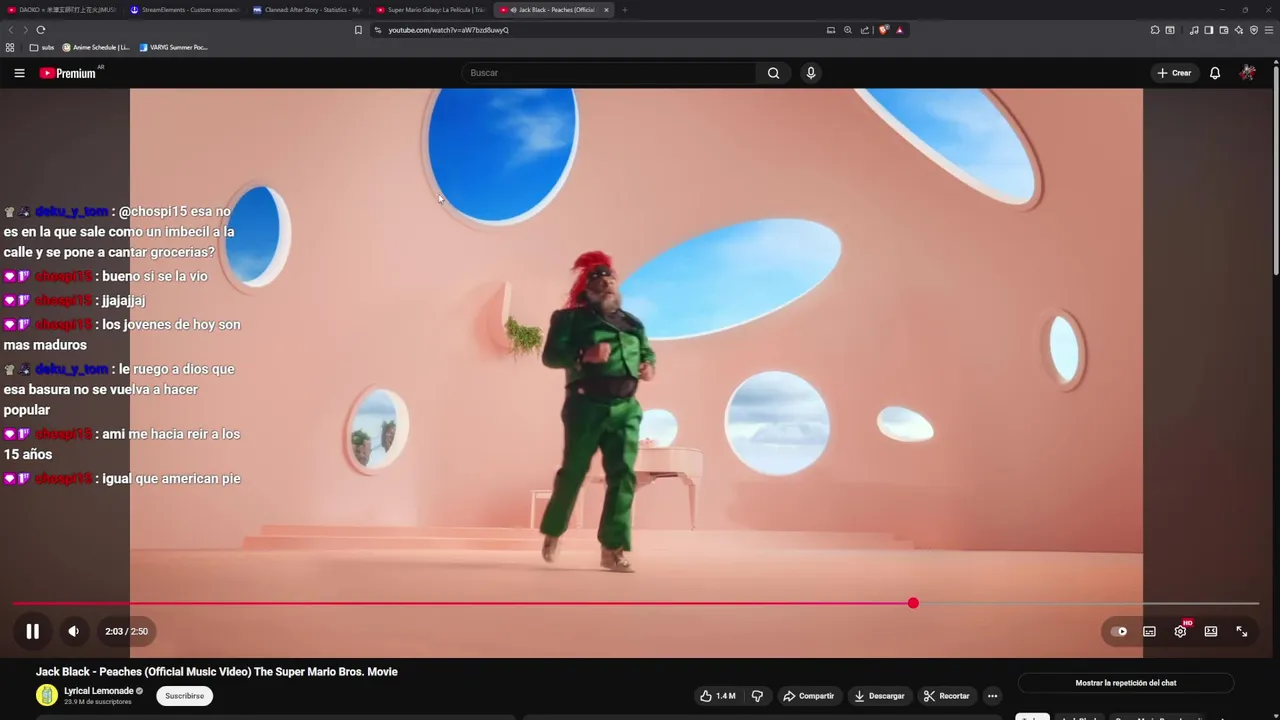Dislike the video
The image size is (1280, 720).
(757, 696)
